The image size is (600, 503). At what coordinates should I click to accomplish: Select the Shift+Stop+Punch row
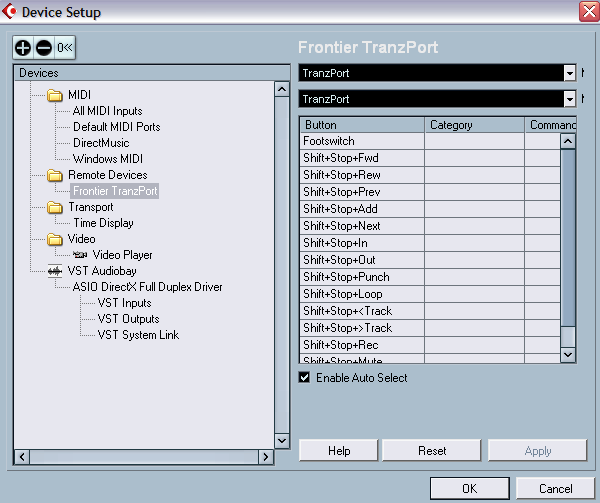click(x=430, y=277)
